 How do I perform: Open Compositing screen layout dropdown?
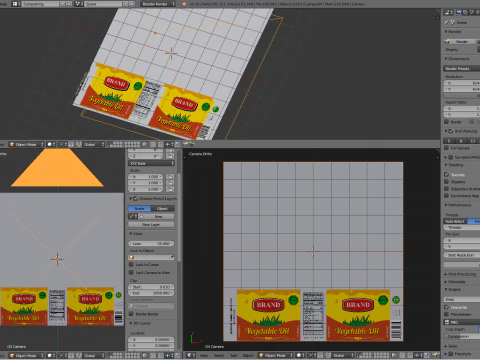click(x=41, y=4)
